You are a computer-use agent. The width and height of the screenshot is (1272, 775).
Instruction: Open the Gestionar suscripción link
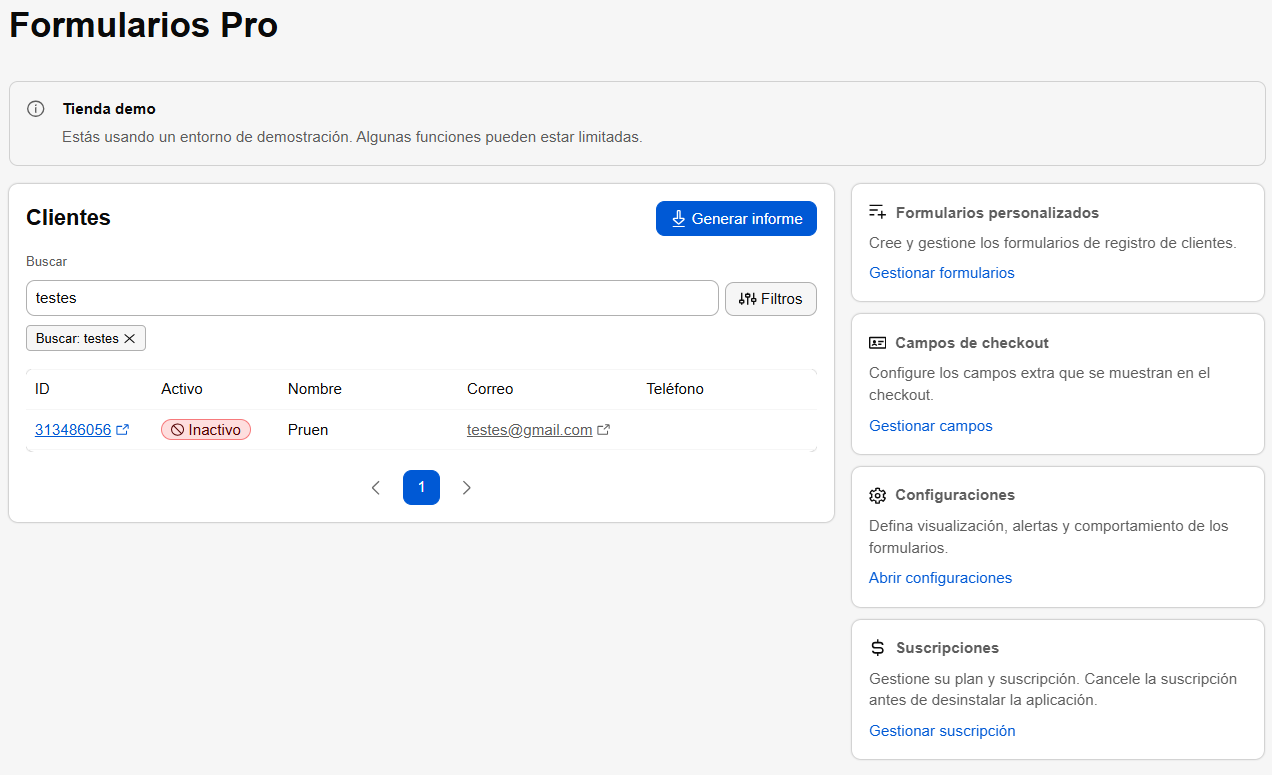(942, 731)
